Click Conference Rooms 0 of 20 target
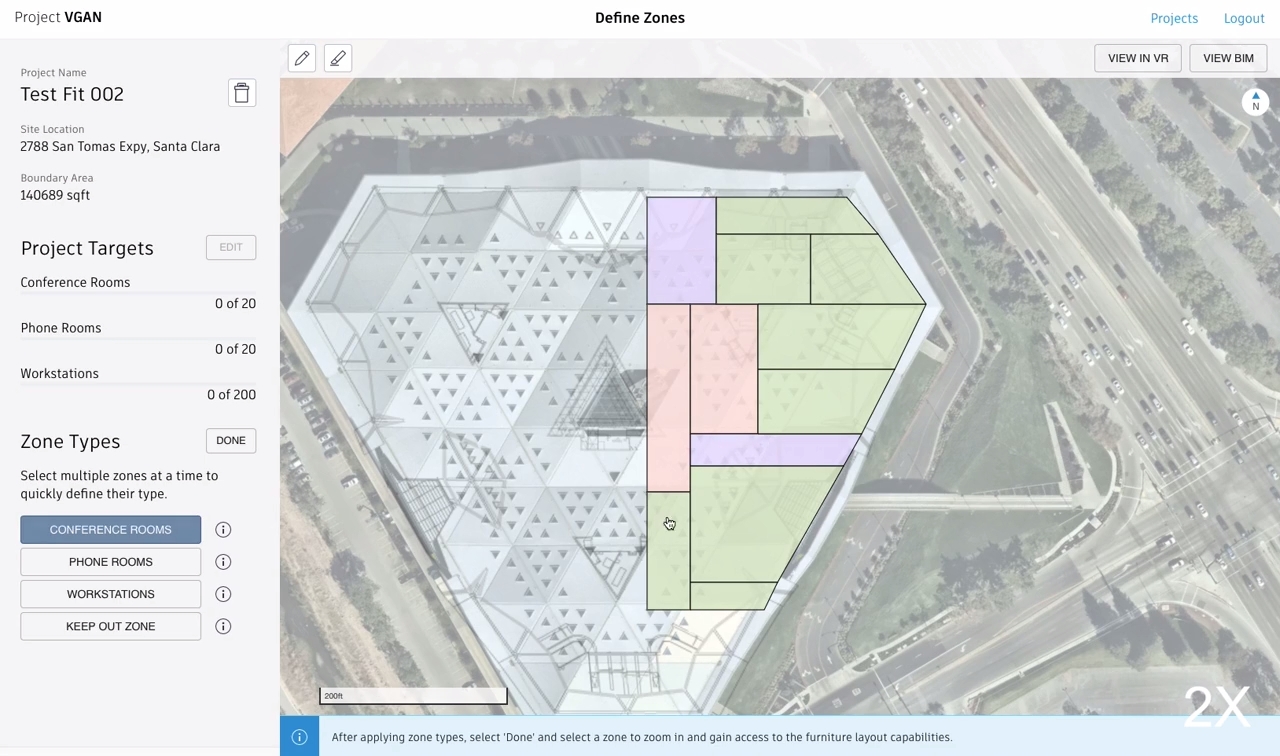 (138, 293)
